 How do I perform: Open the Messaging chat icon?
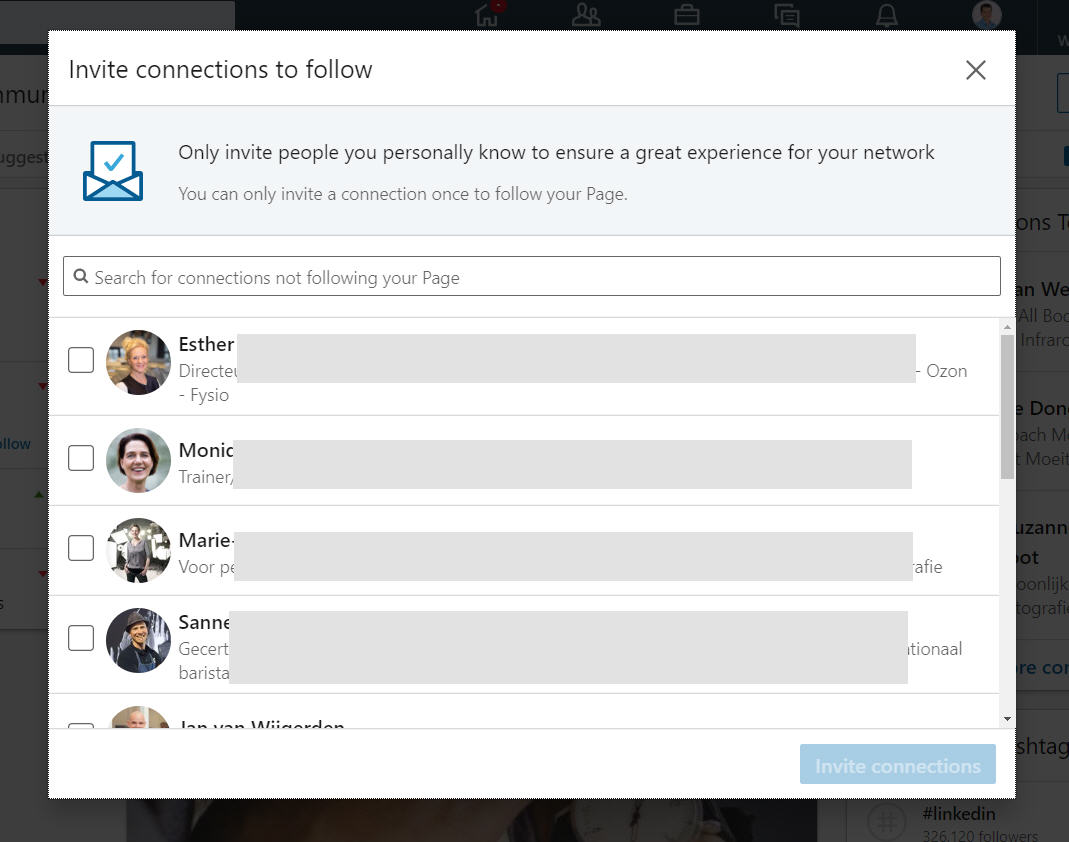tap(787, 14)
